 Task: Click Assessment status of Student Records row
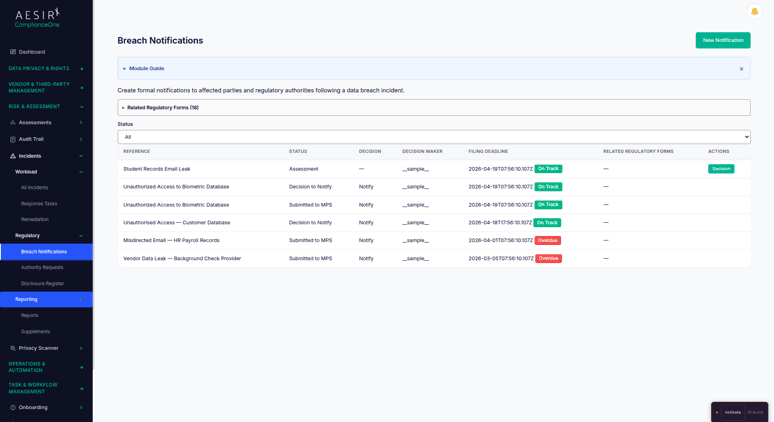tap(304, 169)
